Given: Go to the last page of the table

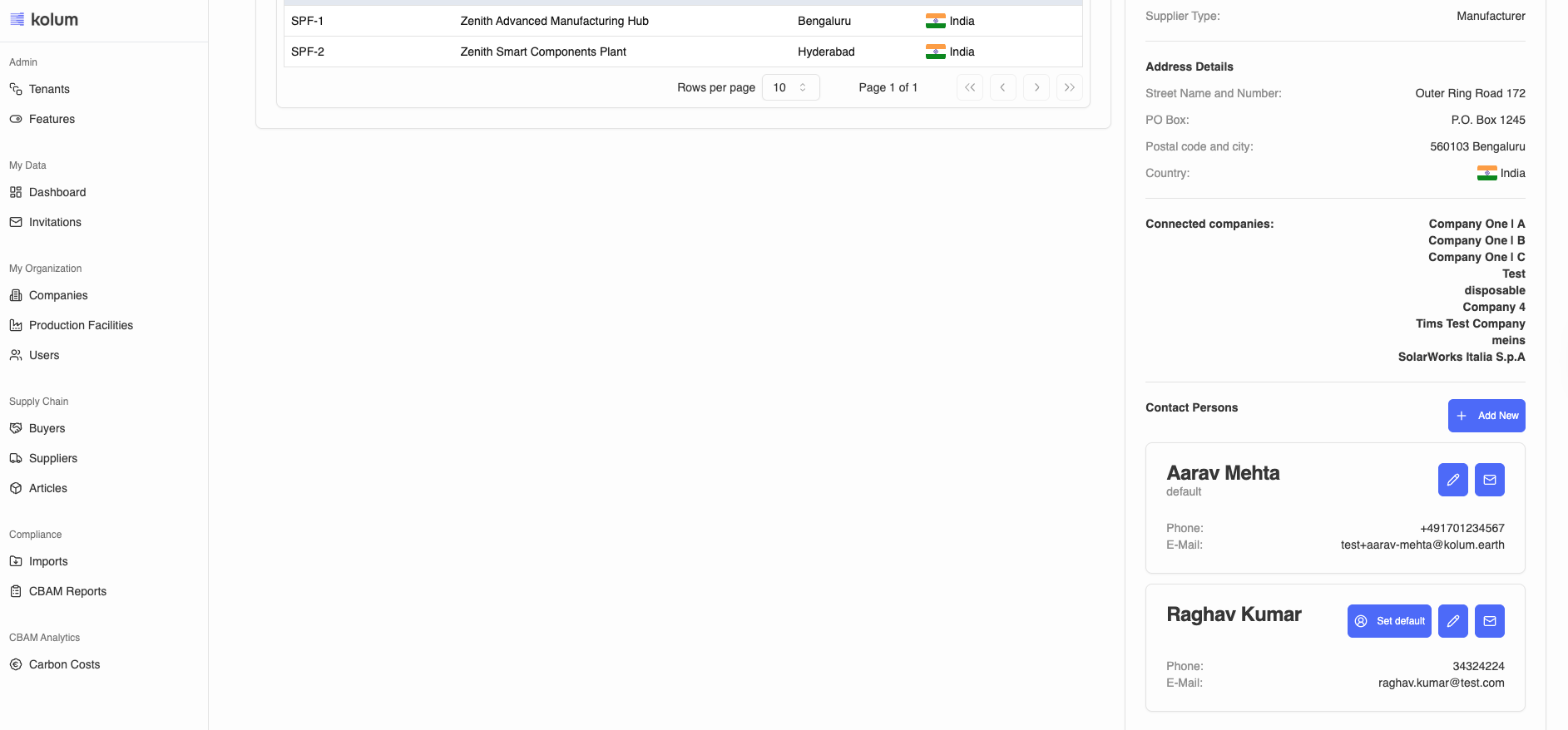Looking at the screenshot, I should coord(1069,87).
